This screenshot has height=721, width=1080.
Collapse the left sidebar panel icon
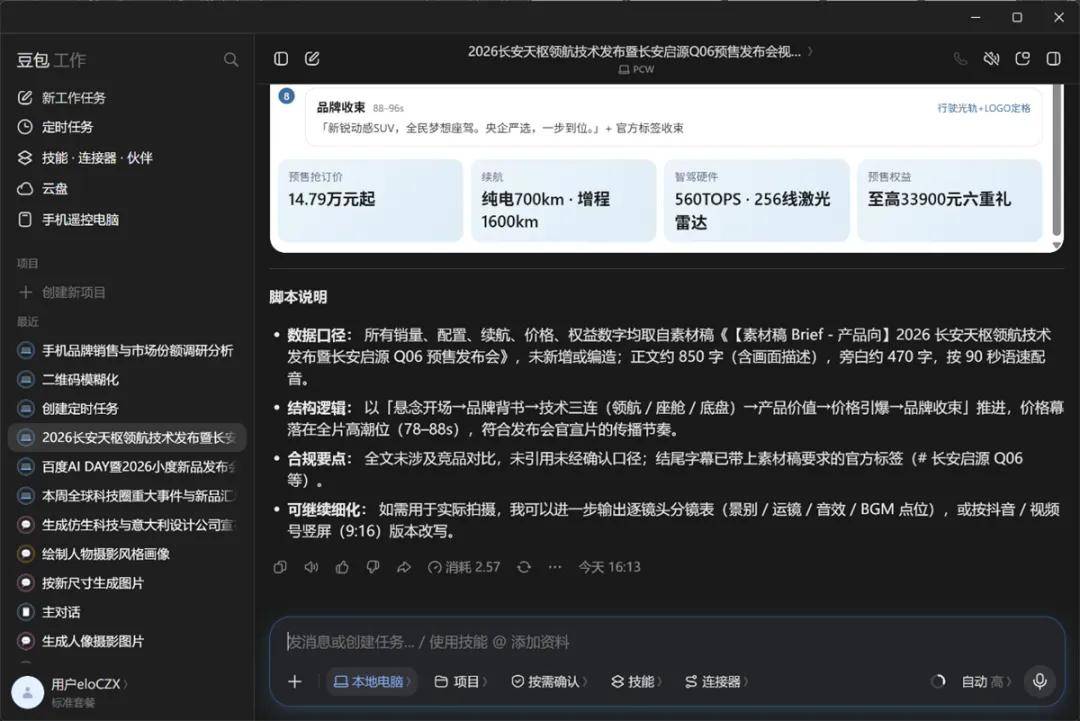point(281,59)
